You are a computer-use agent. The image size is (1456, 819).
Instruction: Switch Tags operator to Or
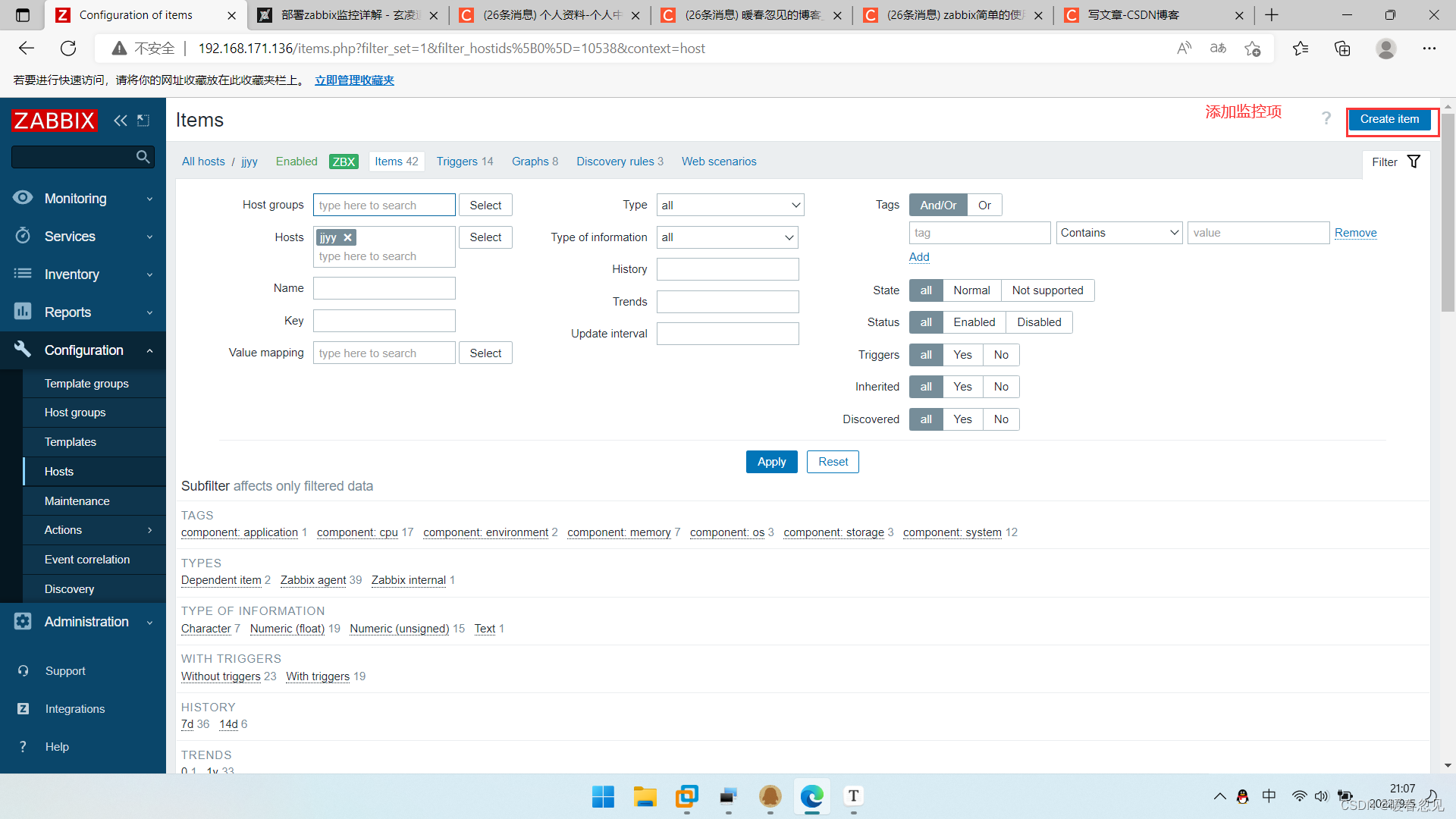coord(984,206)
